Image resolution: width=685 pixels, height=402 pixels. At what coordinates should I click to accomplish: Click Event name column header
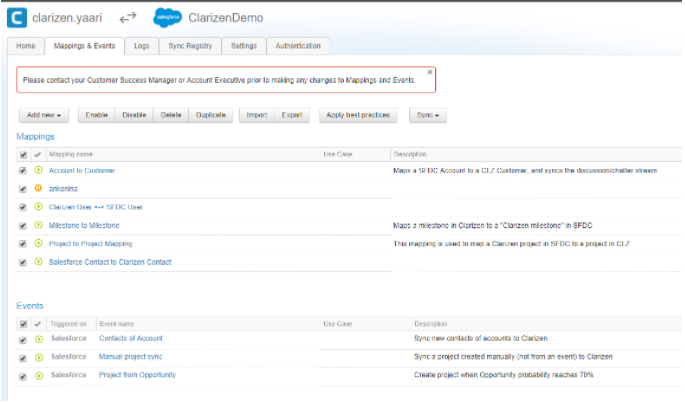pyautogui.click(x=117, y=324)
